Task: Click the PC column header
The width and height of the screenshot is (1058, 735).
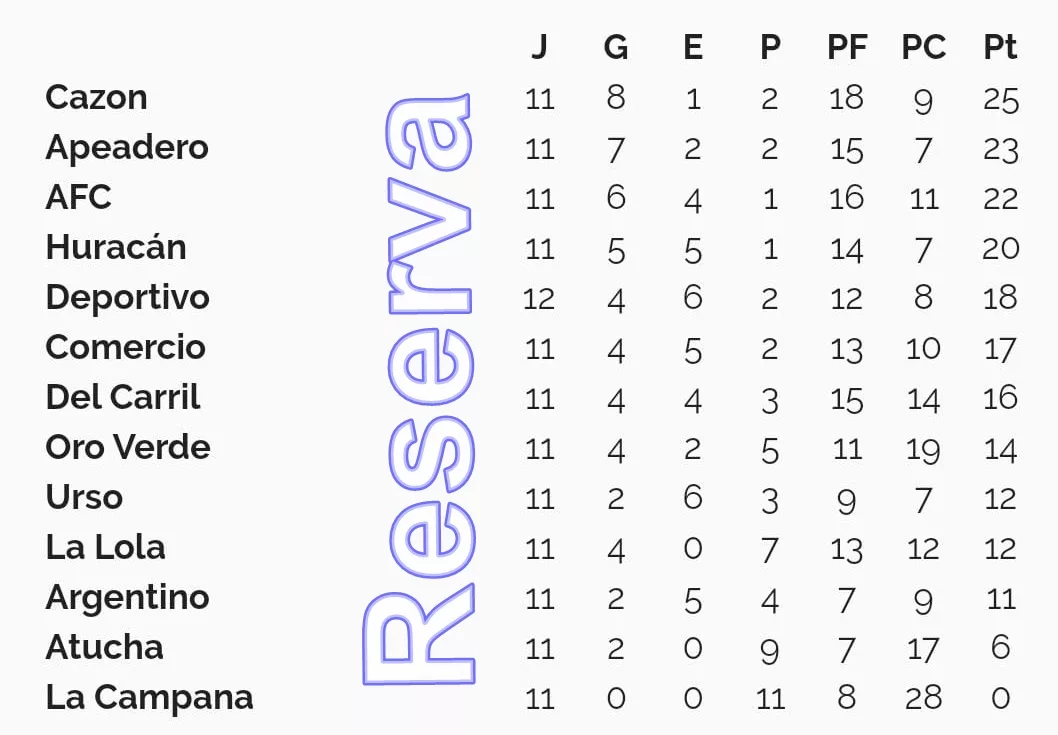Action: click(x=923, y=47)
